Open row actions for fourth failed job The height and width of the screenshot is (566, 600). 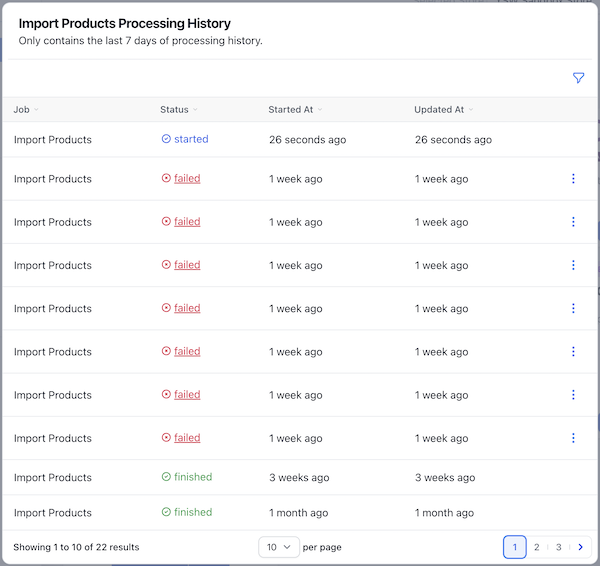[573, 308]
